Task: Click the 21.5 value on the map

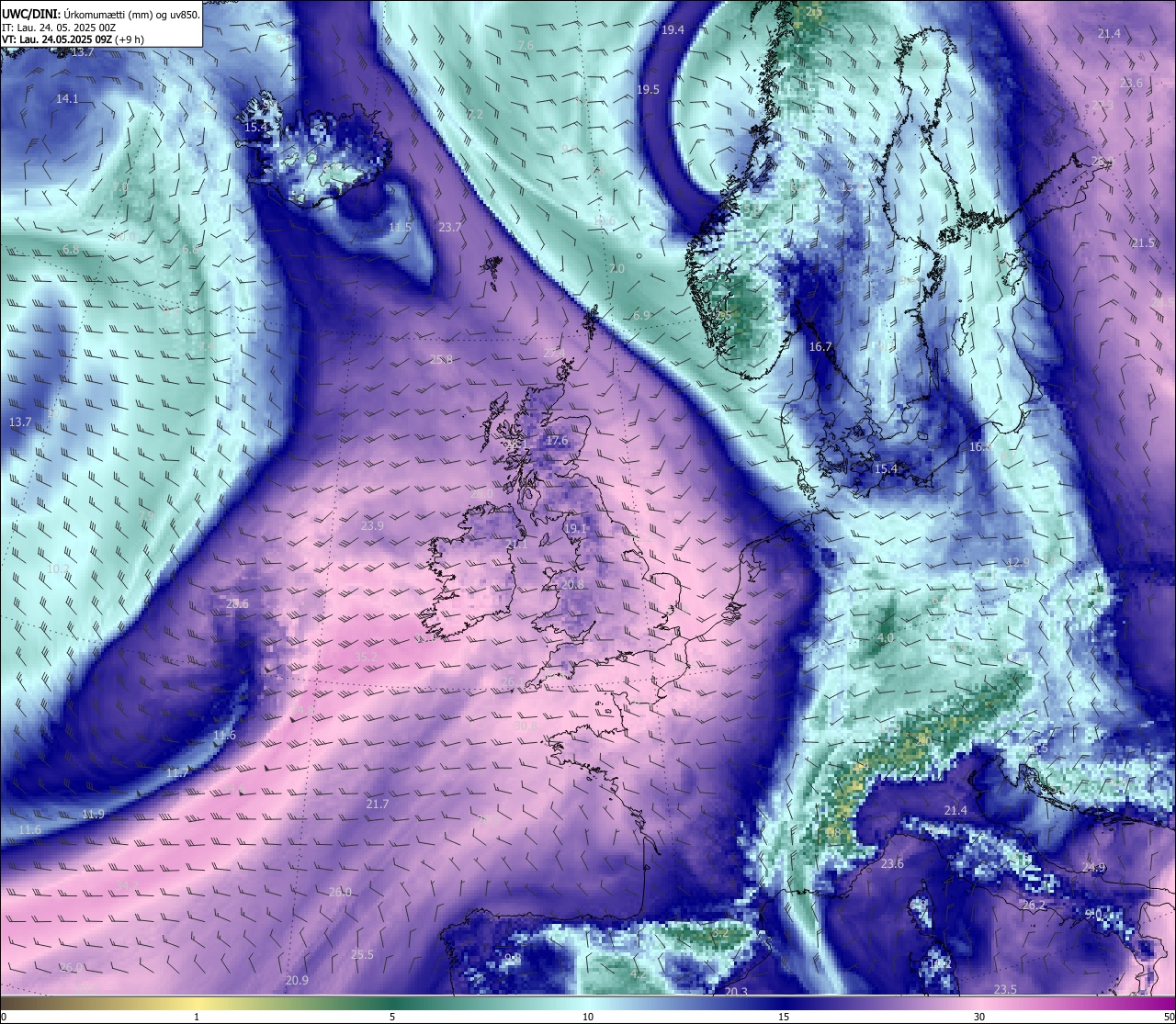Action: [1143, 243]
